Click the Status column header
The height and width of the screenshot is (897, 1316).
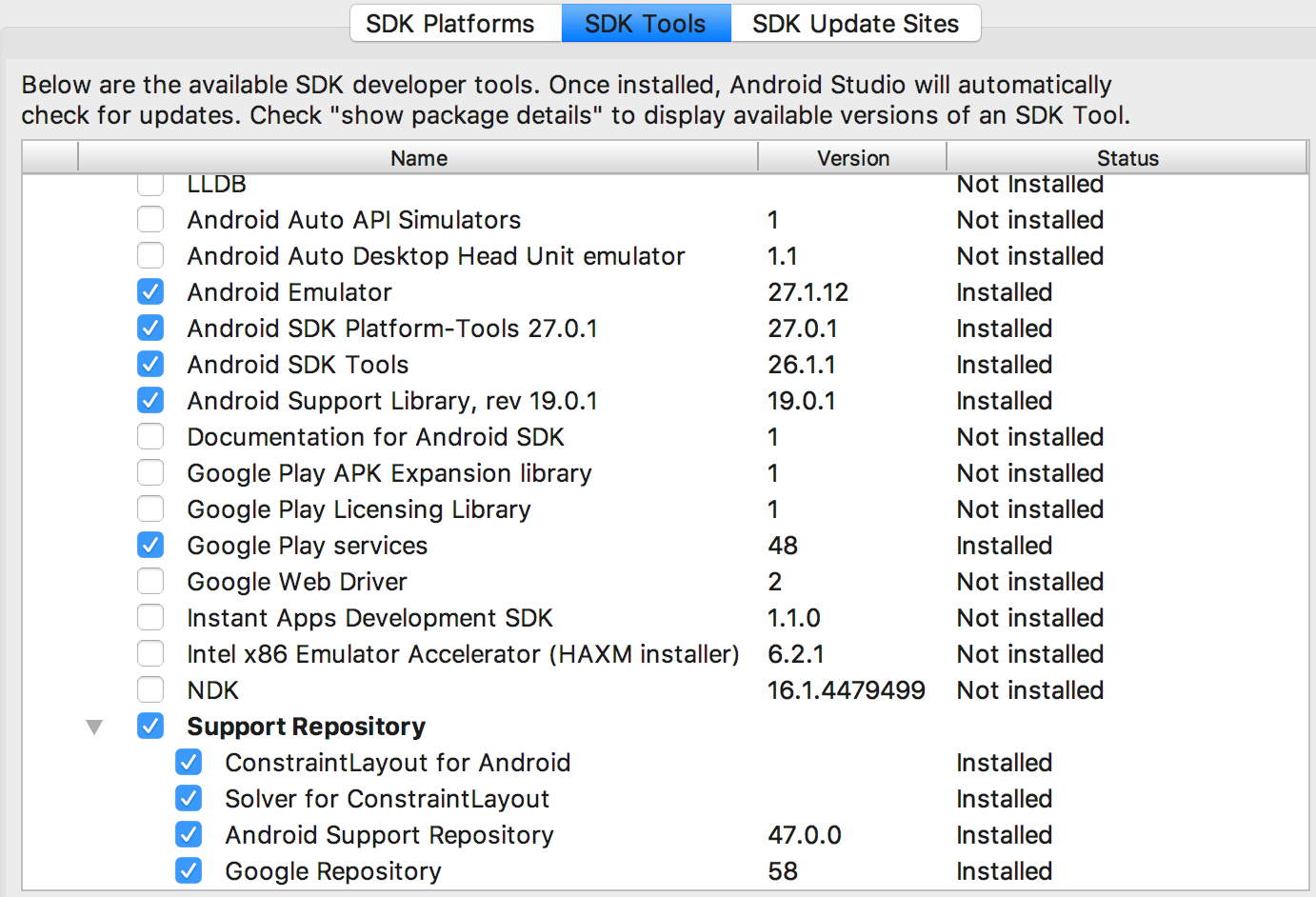click(x=1127, y=158)
